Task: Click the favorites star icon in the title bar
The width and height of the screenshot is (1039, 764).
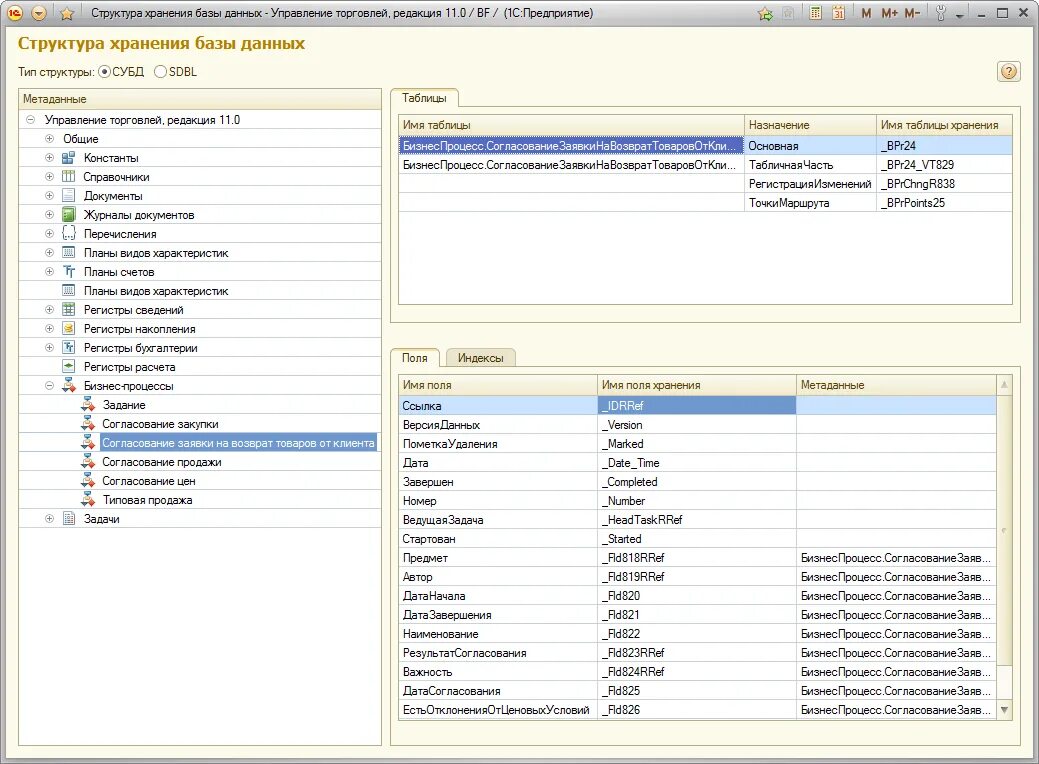Action: (67, 13)
